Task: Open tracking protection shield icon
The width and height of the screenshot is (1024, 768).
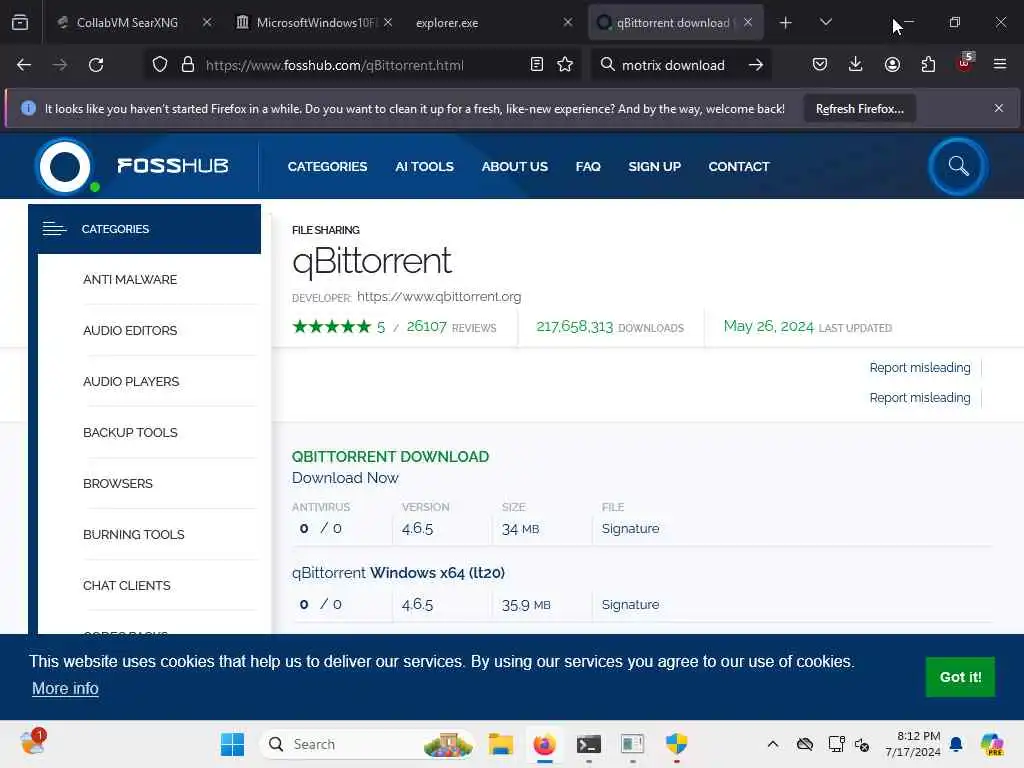Action: click(160, 65)
